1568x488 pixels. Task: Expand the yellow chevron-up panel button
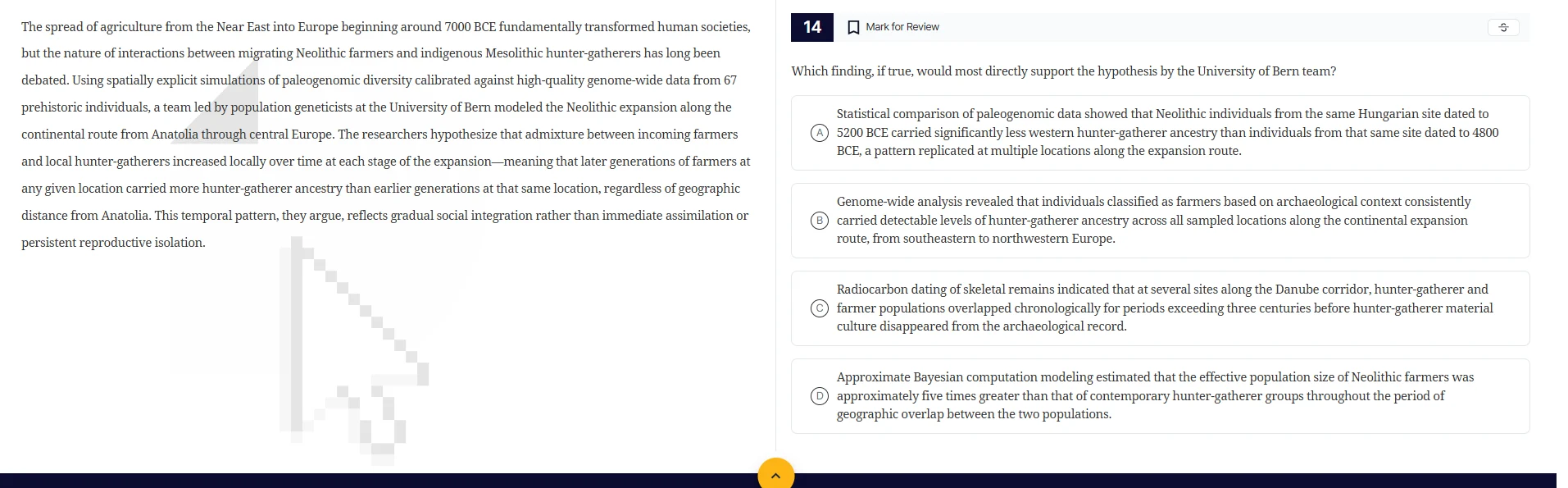(x=775, y=474)
